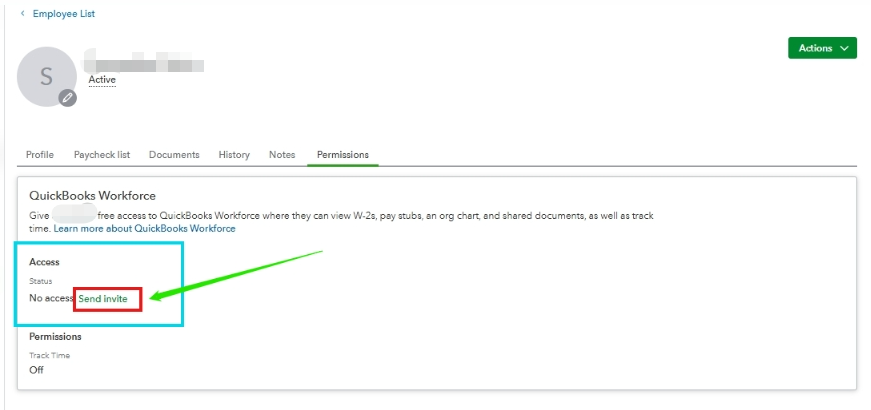The image size is (871, 410).
Task: Click the Track Time label
Action: [49, 356]
